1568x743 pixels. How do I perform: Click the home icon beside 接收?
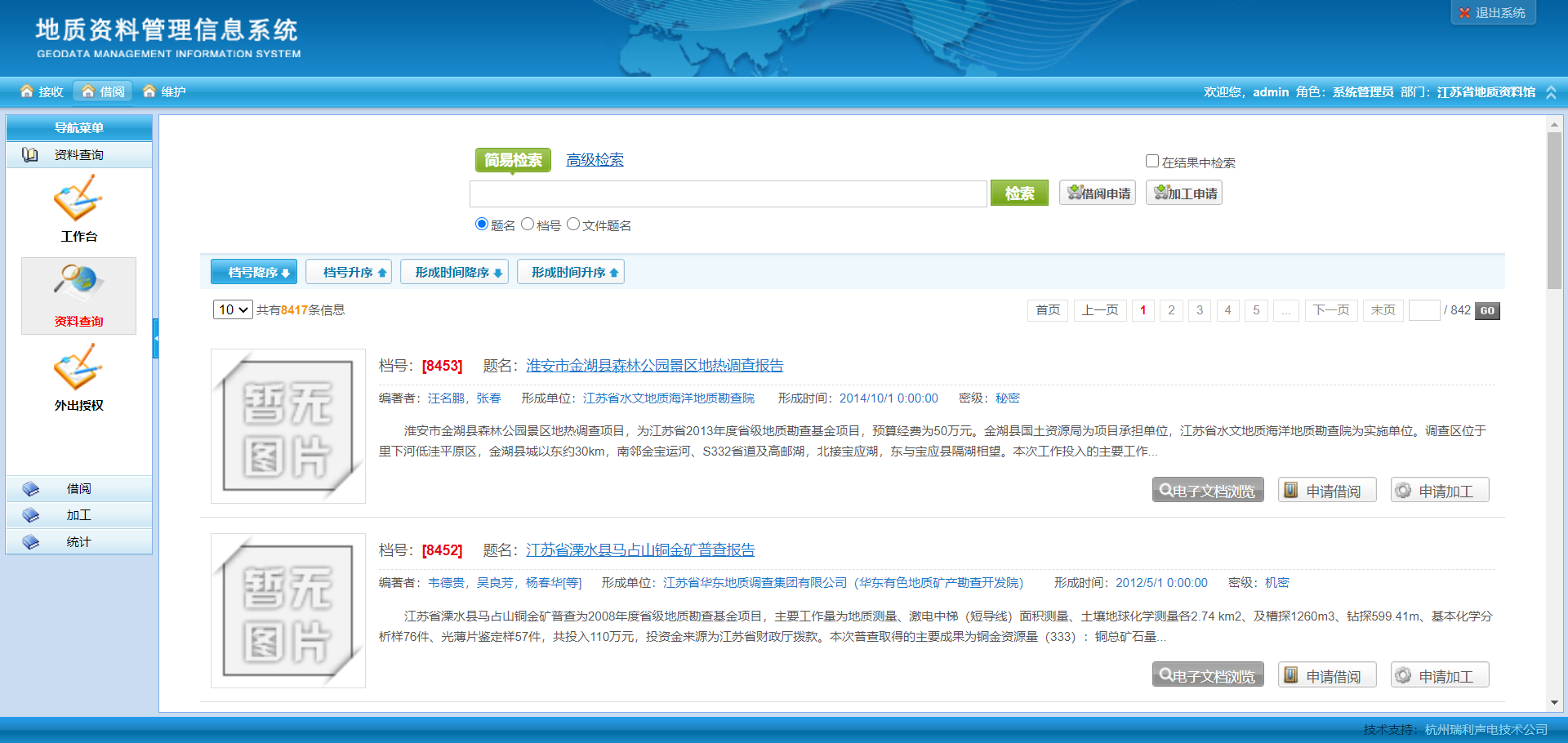pos(26,91)
